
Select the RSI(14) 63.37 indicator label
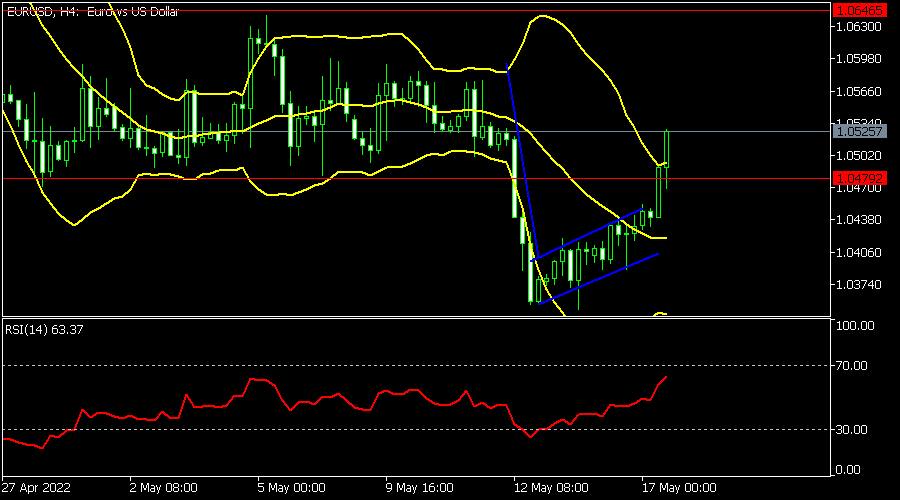point(44,330)
